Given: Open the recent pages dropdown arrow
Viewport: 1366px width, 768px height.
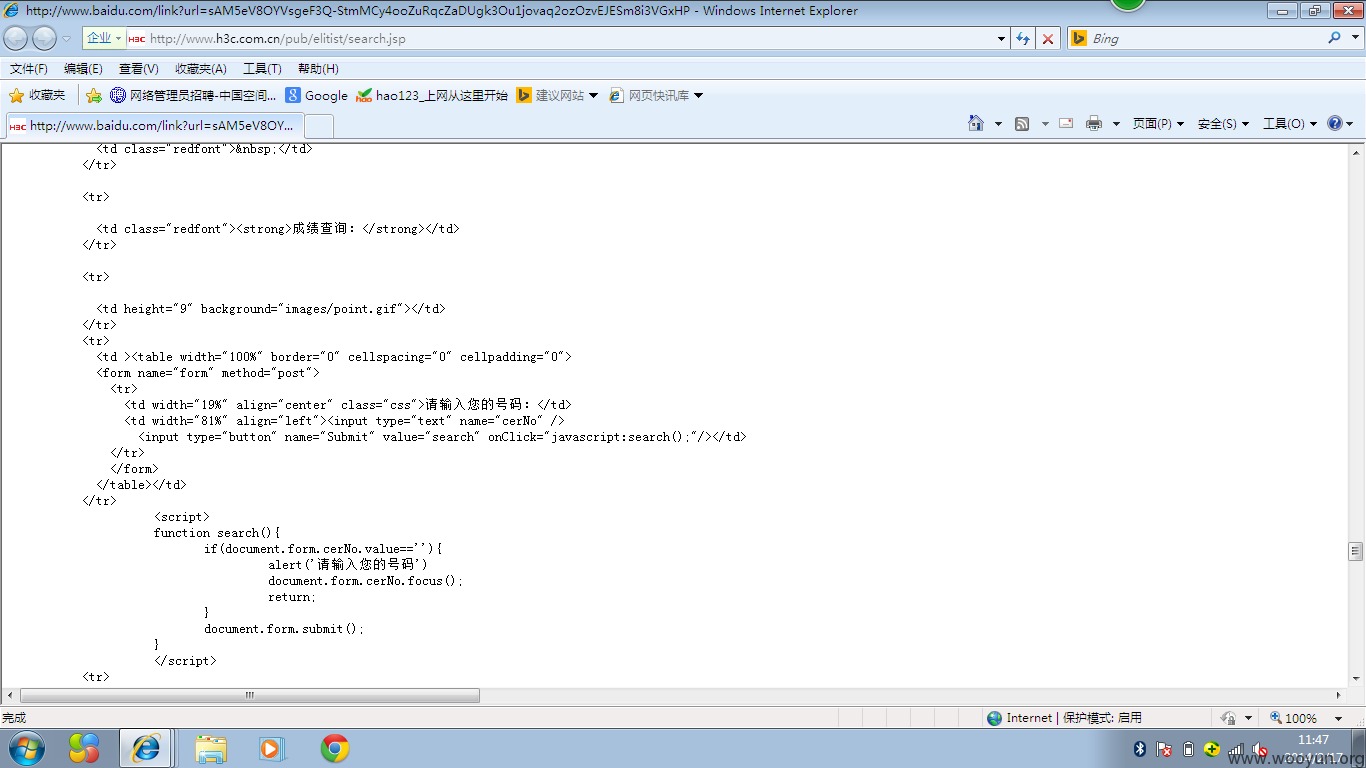Looking at the screenshot, I should pos(67,39).
